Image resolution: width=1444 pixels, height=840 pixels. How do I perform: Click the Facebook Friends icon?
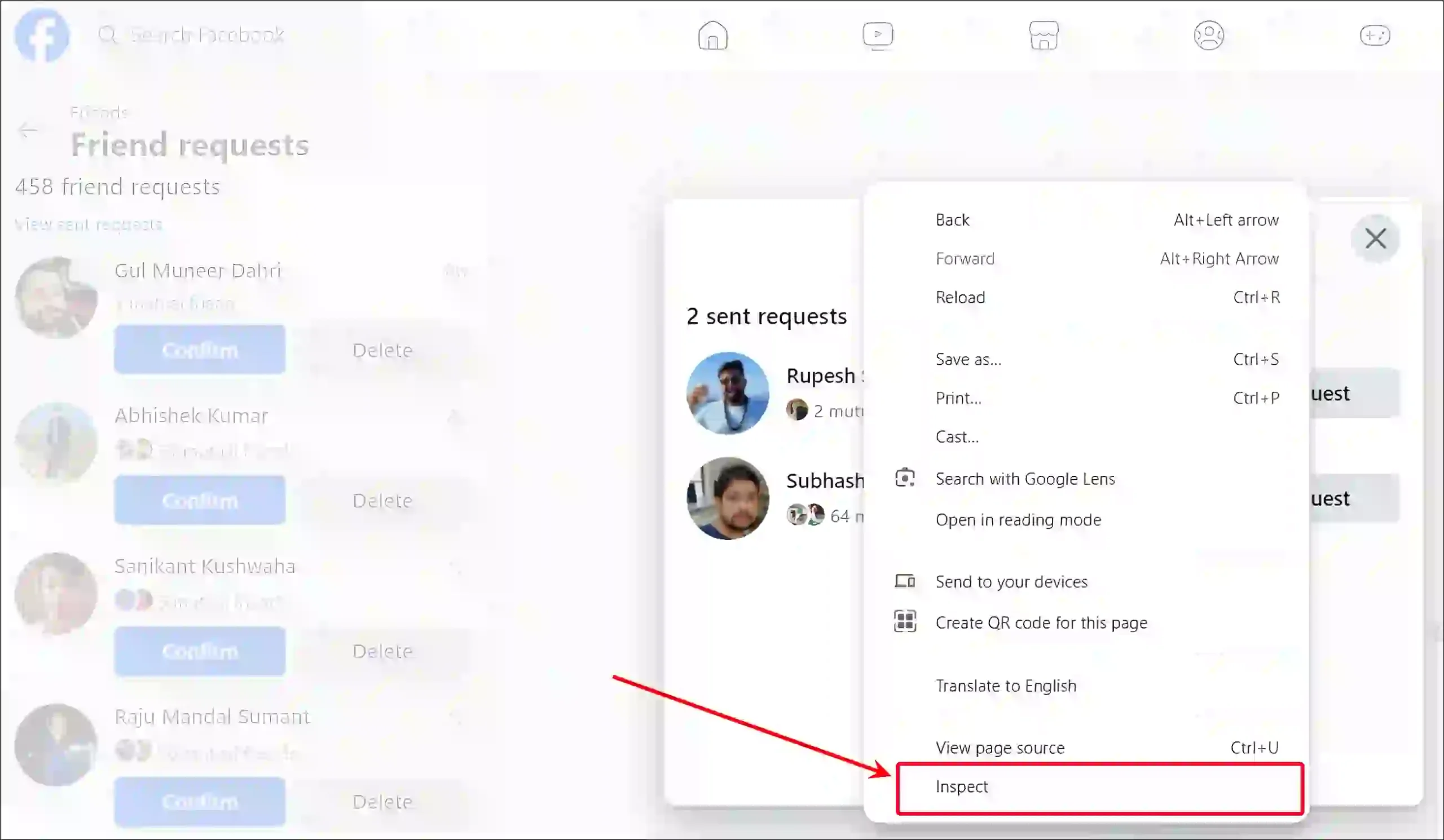pyautogui.click(x=1210, y=35)
